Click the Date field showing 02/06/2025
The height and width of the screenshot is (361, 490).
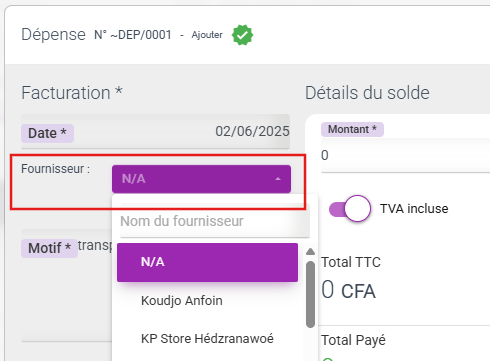coord(156,132)
